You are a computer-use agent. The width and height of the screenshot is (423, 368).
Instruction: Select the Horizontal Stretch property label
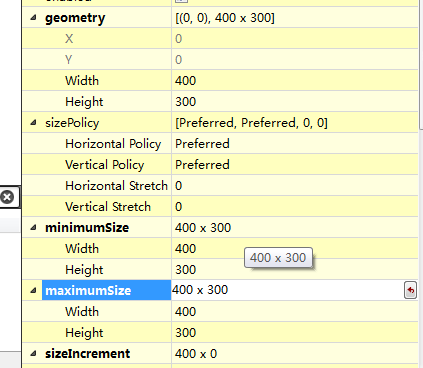(x=116, y=186)
